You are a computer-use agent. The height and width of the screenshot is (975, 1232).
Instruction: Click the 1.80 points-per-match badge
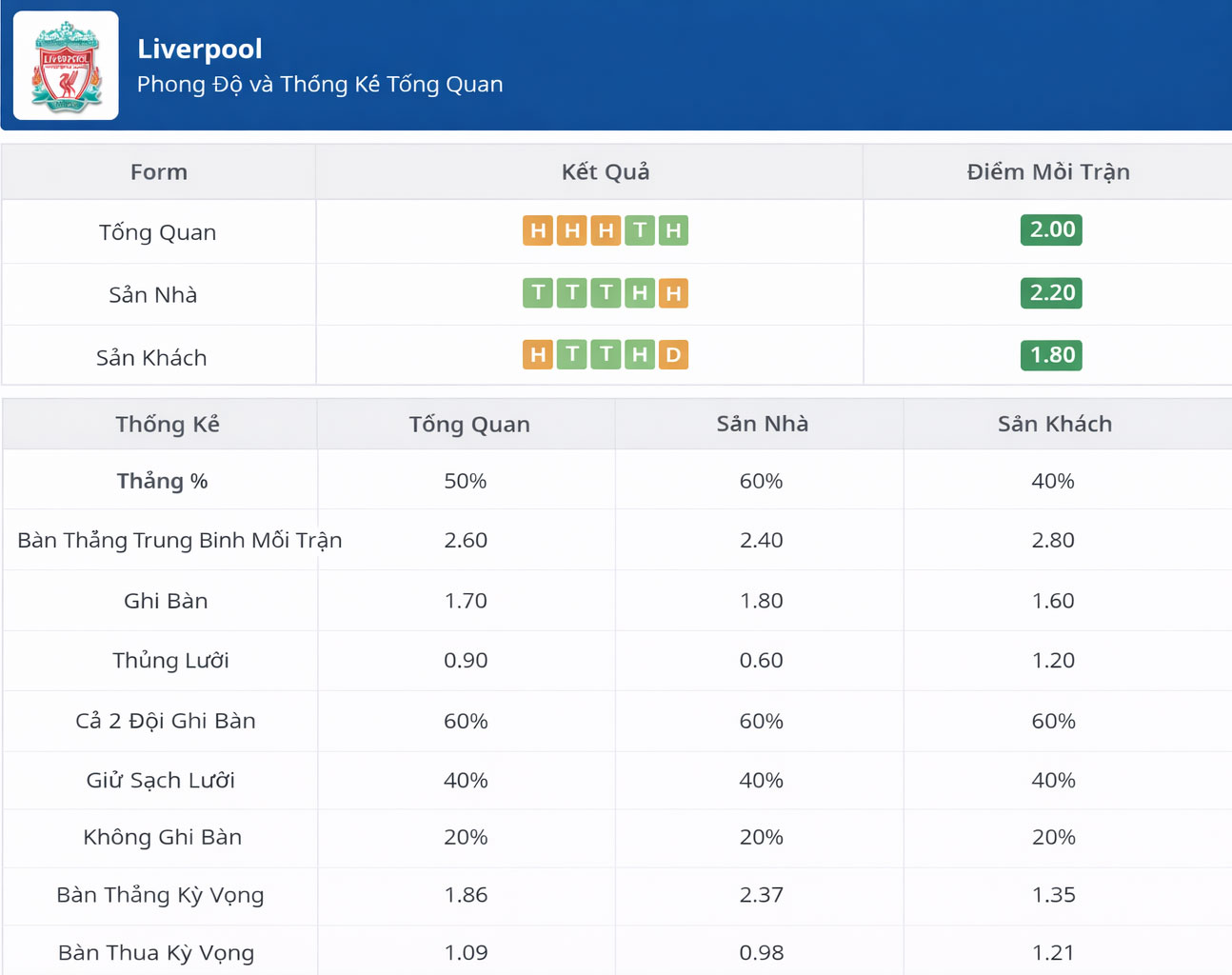(x=1052, y=355)
